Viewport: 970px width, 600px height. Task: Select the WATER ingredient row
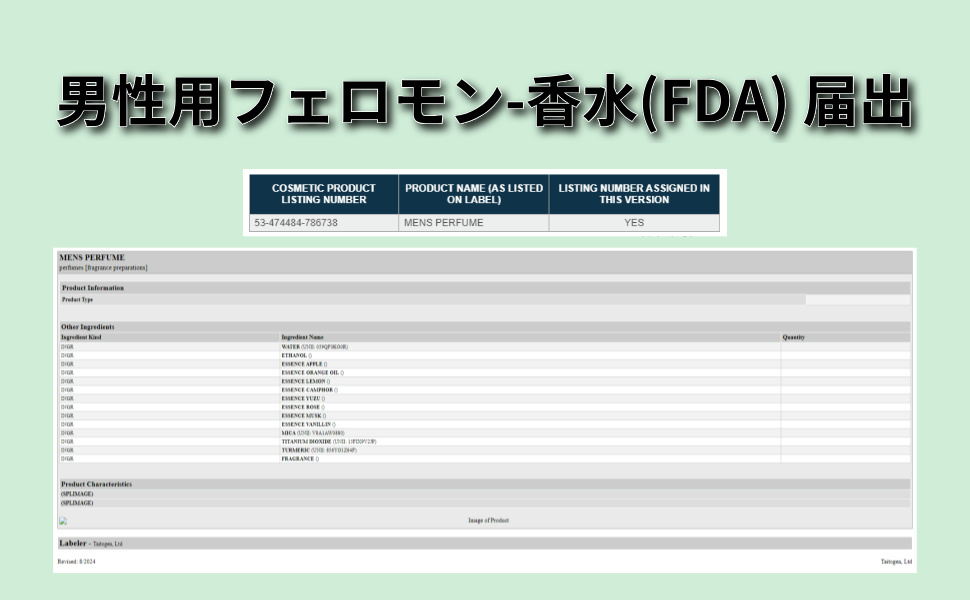coord(314,346)
